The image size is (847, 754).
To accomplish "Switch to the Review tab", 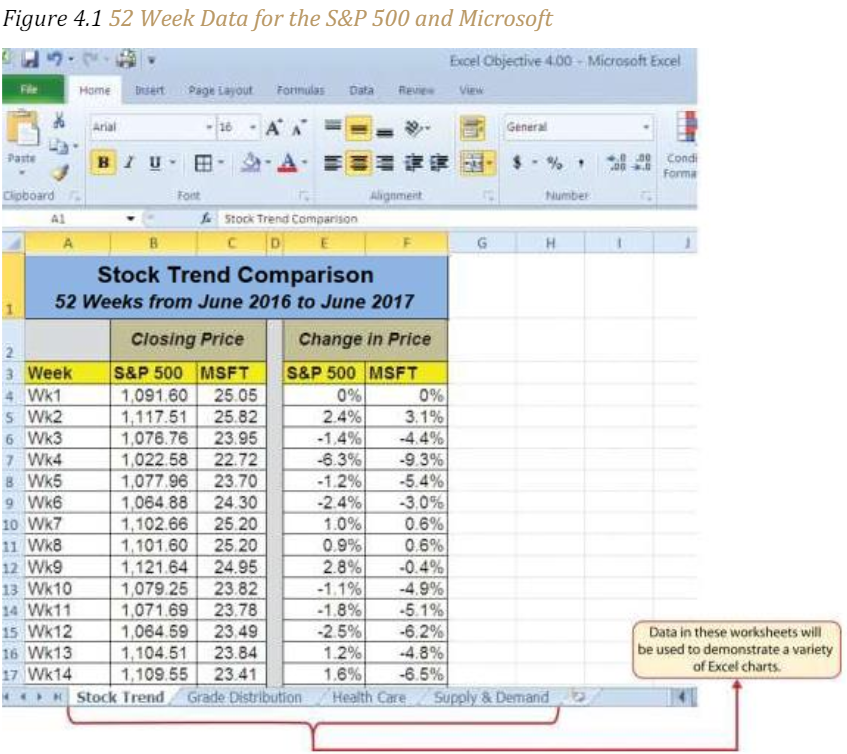I will pos(416,90).
